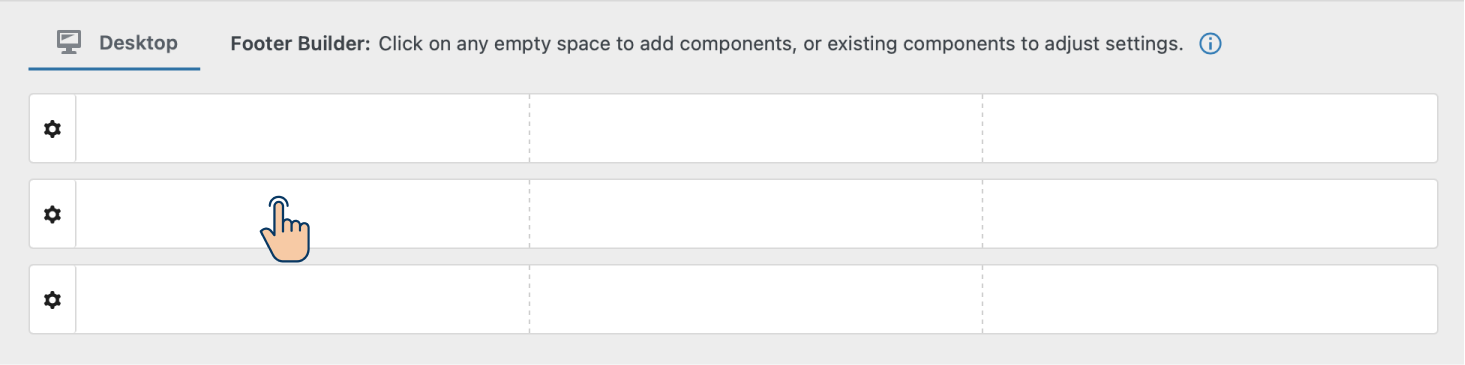Click the blue underline beneath Desktop tab
The height and width of the screenshot is (365, 1465).
114,69
